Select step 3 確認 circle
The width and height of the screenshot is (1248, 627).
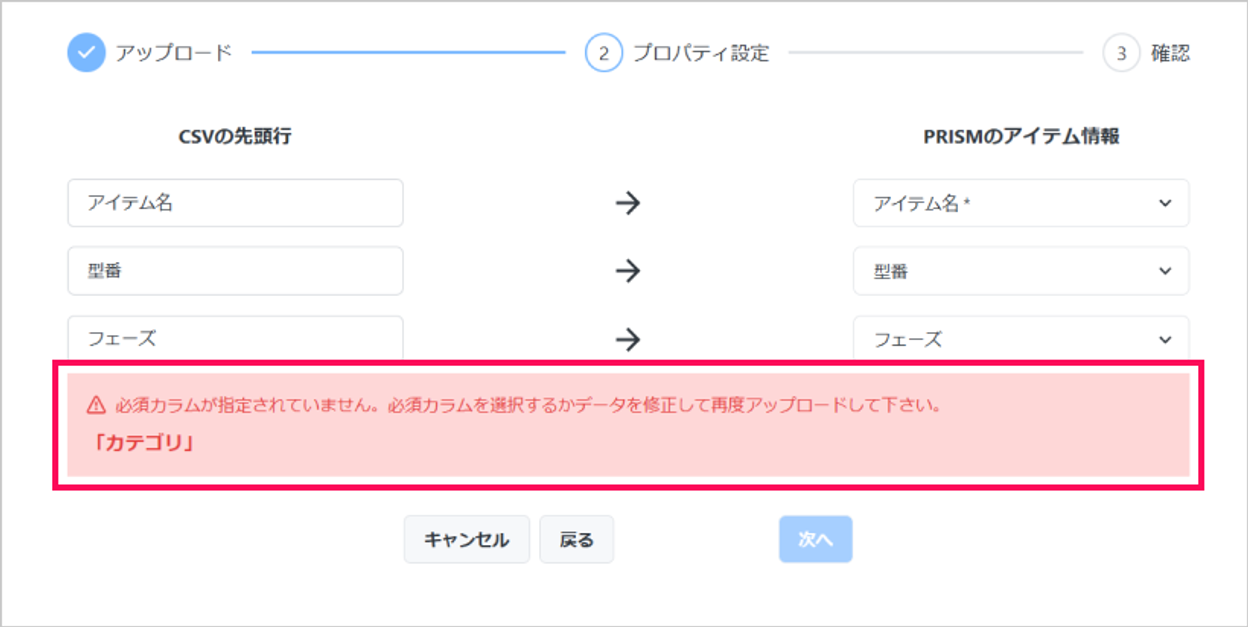click(x=1121, y=53)
